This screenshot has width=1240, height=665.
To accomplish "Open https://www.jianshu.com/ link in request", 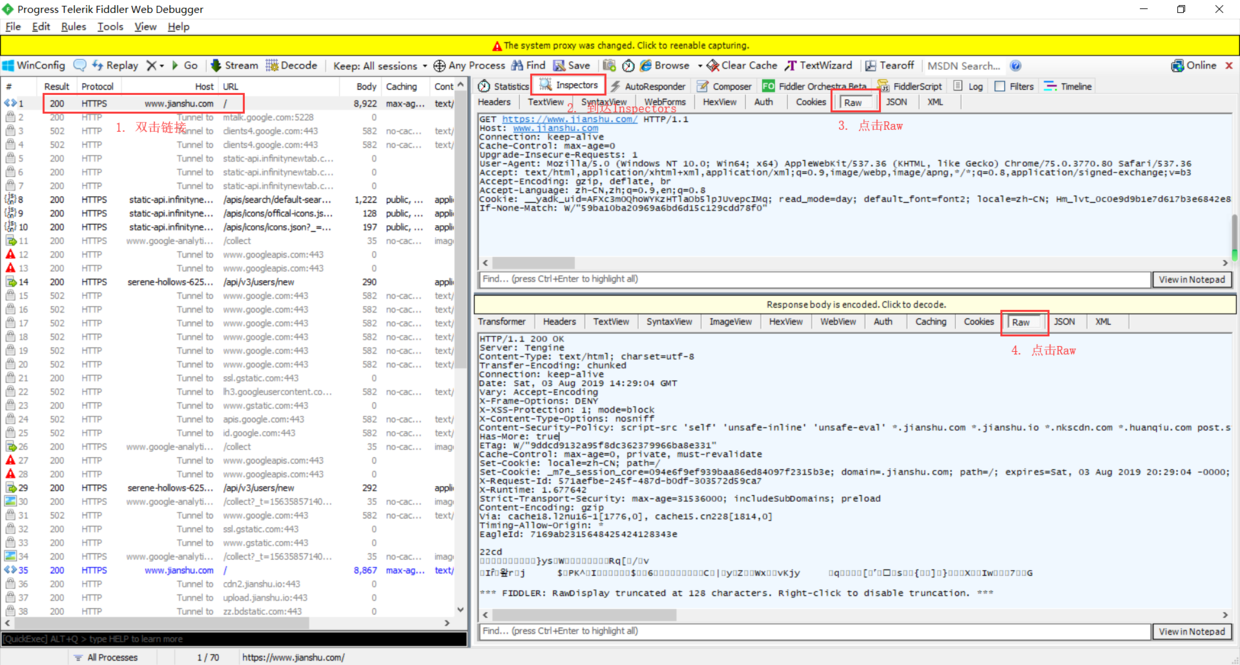I will [x=569, y=119].
